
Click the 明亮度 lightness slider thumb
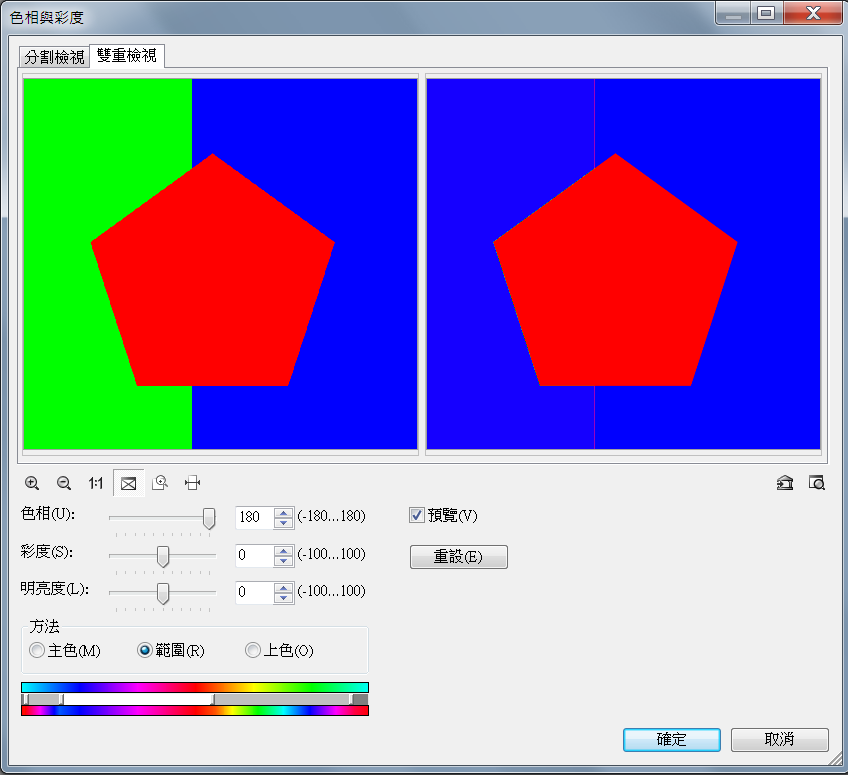[x=163, y=593]
